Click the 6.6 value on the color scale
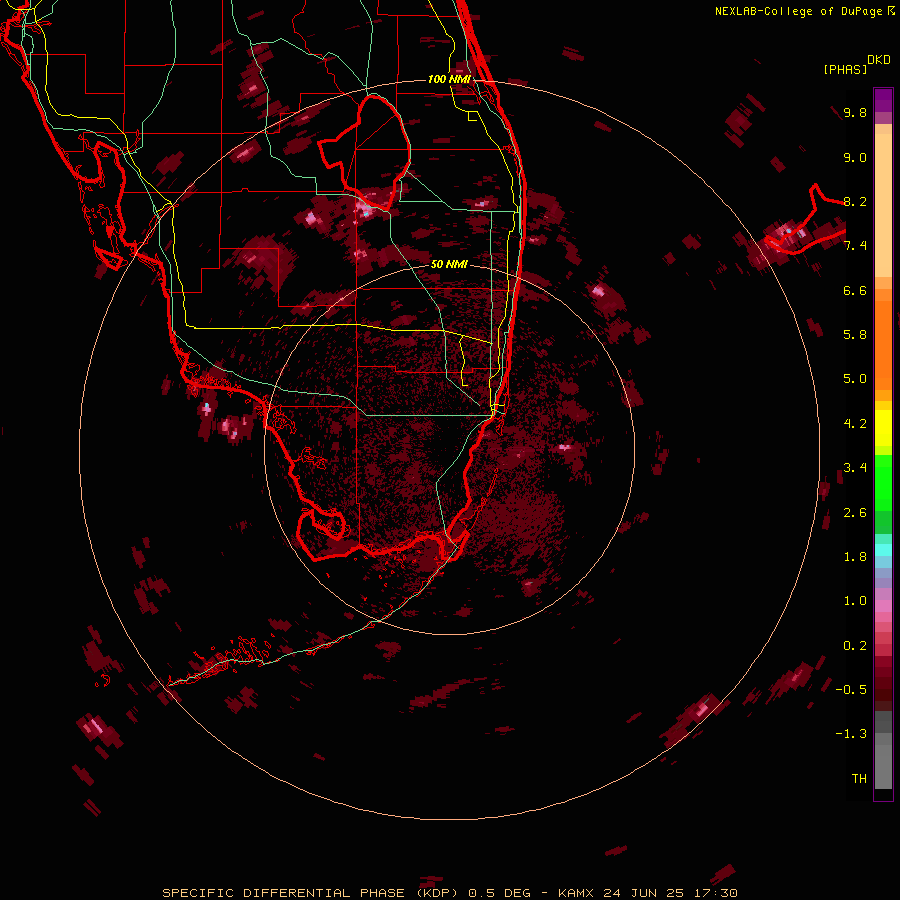This screenshot has height=900, width=900. tap(855, 290)
